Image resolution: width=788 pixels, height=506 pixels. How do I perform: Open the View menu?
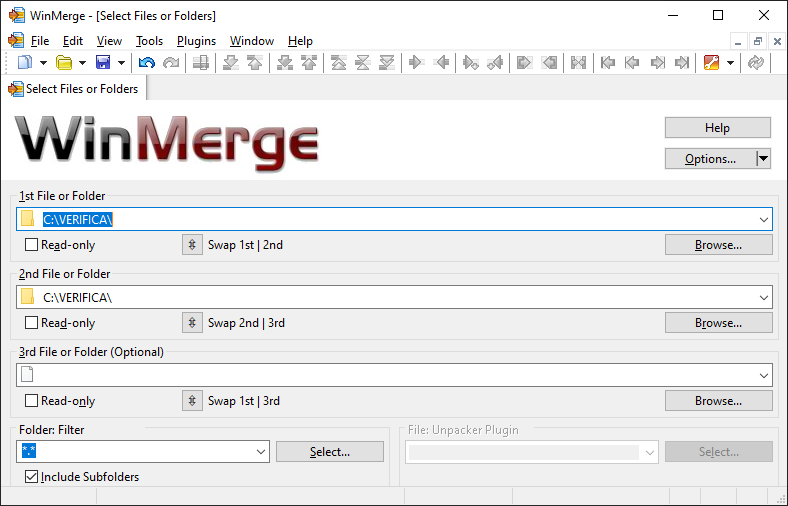[109, 41]
